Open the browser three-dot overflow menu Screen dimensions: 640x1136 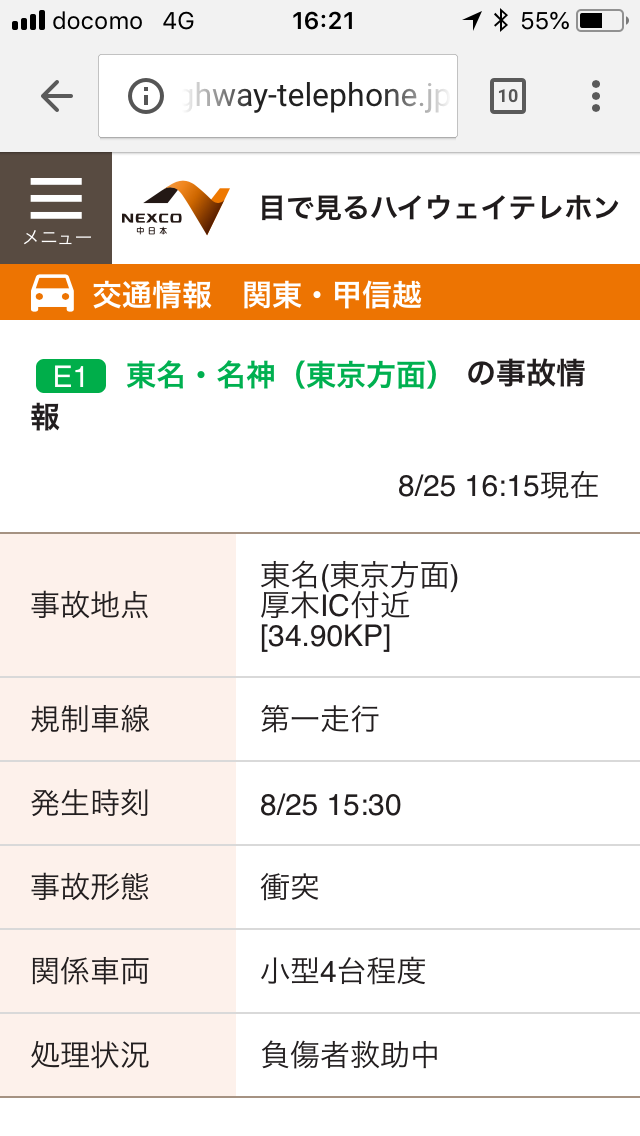pyautogui.click(x=596, y=96)
